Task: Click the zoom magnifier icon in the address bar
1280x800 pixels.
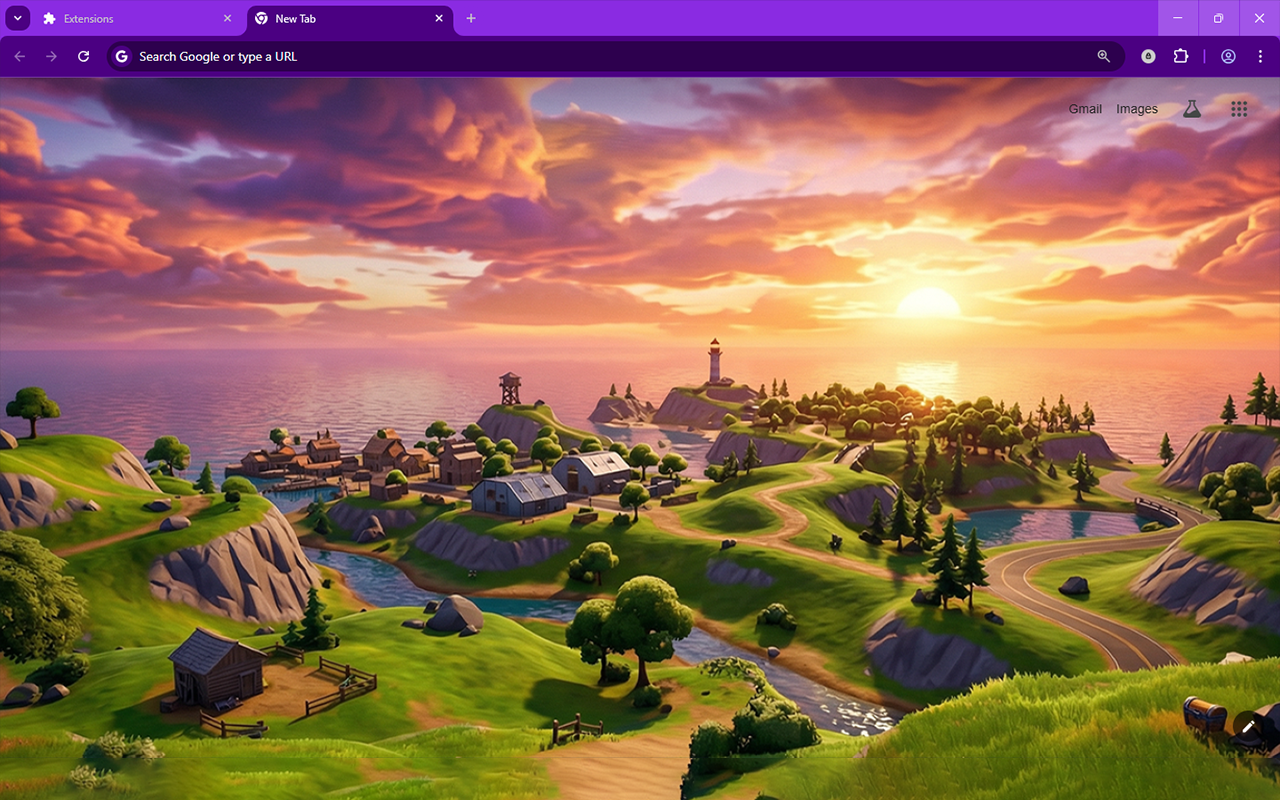Action: coord(1103,57)
